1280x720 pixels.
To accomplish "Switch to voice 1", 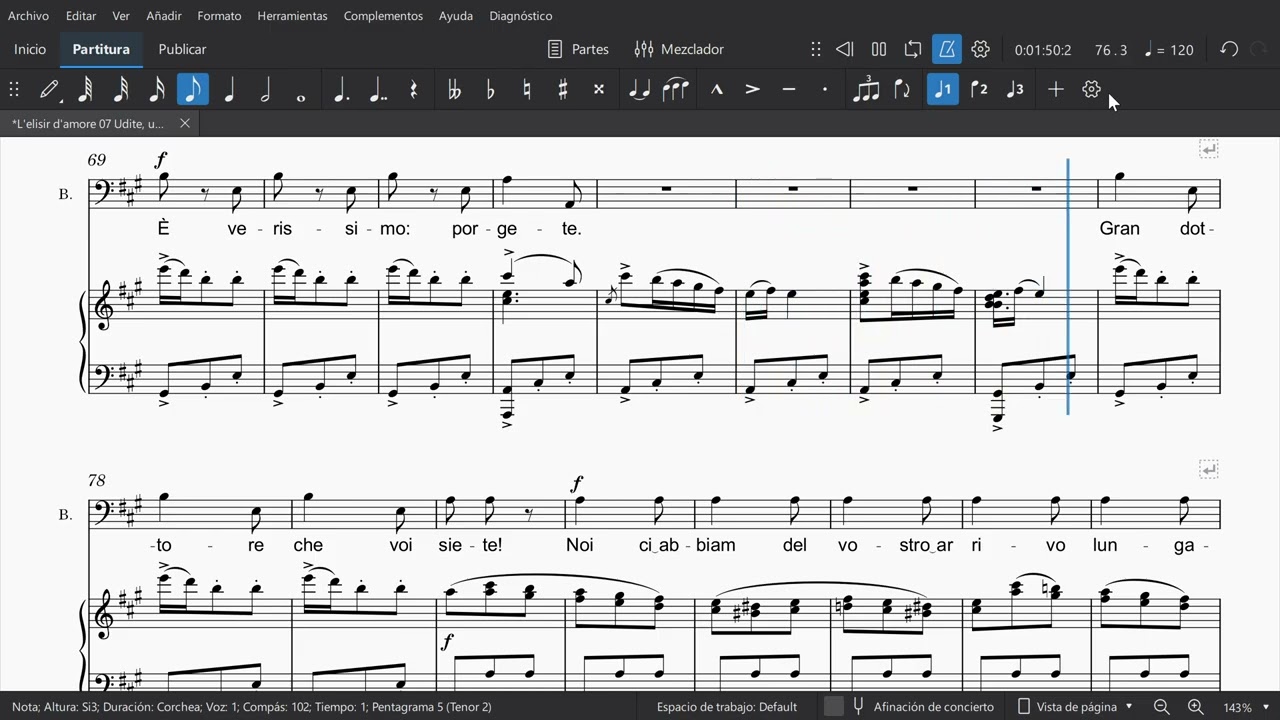I will (x=943, y=89).
